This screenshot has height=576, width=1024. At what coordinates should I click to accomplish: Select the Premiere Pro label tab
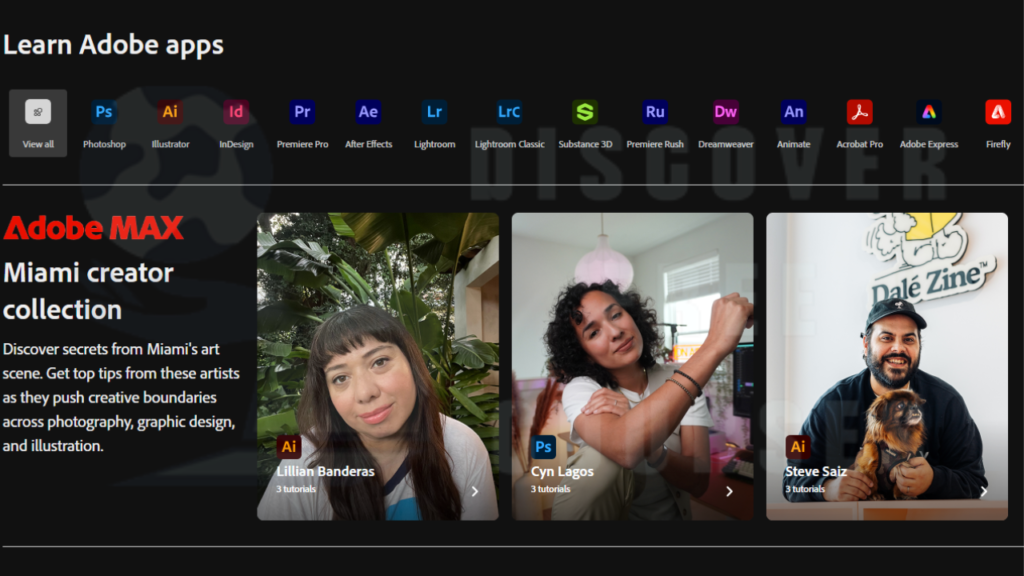pyautogui.click(x=302, y=144)
